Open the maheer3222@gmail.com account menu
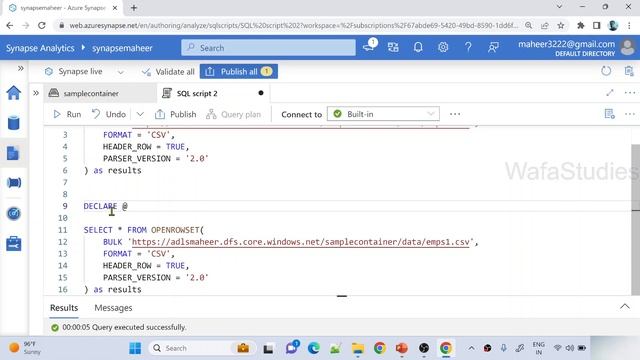The height and width of the screenshot is (360, 640). (576, 48)
